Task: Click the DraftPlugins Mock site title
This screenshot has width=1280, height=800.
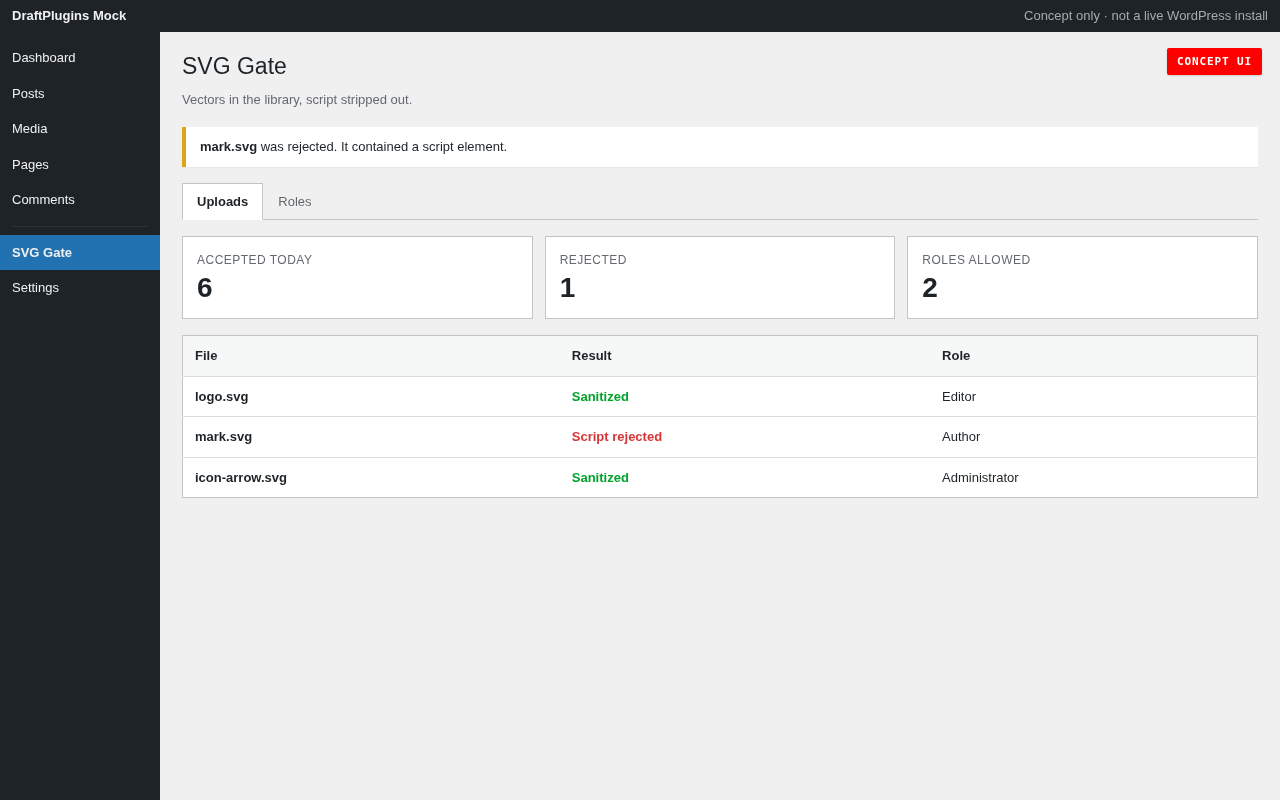Action: click(x=69, y=16)
